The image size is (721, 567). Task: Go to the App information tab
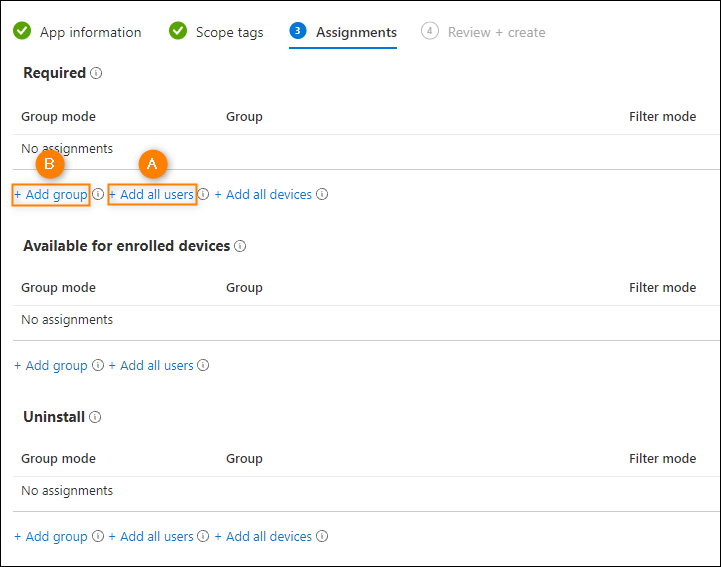pos(91,32)
